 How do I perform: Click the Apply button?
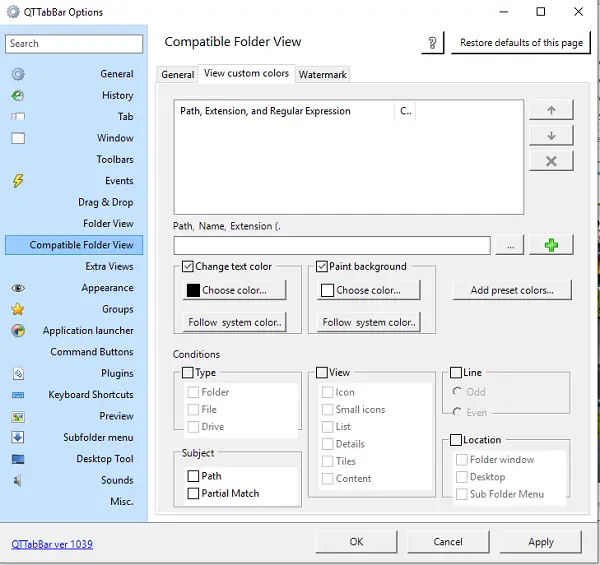[541, 542]
